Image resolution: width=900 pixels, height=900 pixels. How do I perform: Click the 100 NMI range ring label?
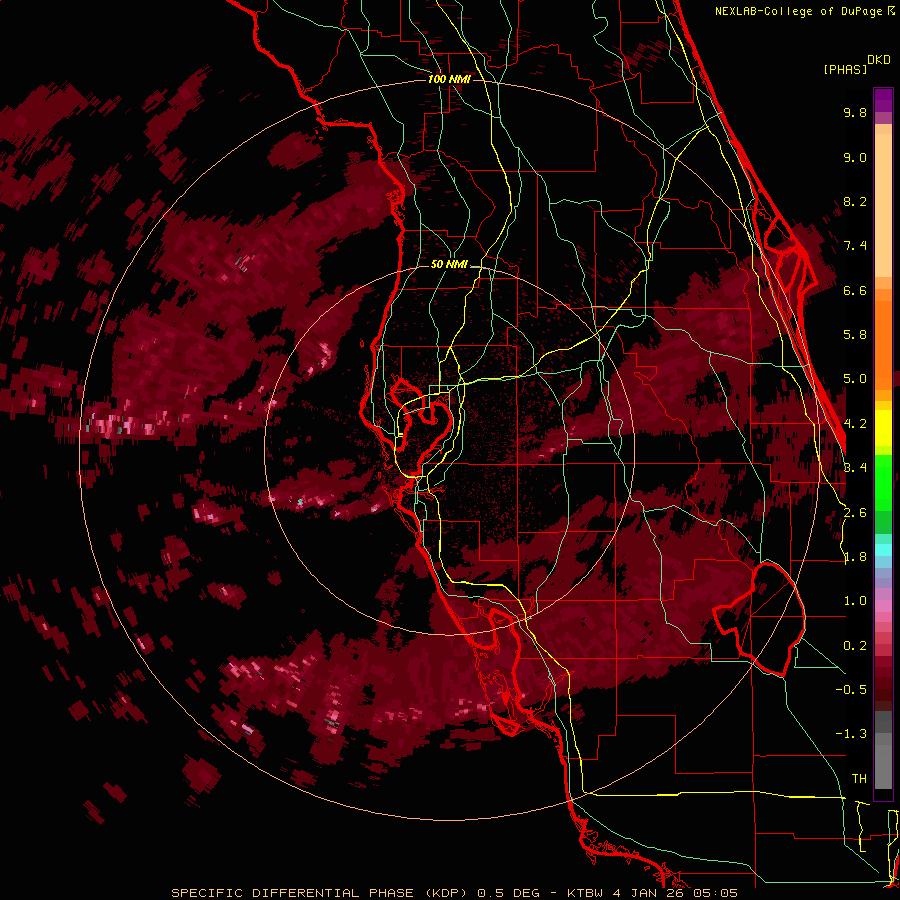tap(449, 79)
